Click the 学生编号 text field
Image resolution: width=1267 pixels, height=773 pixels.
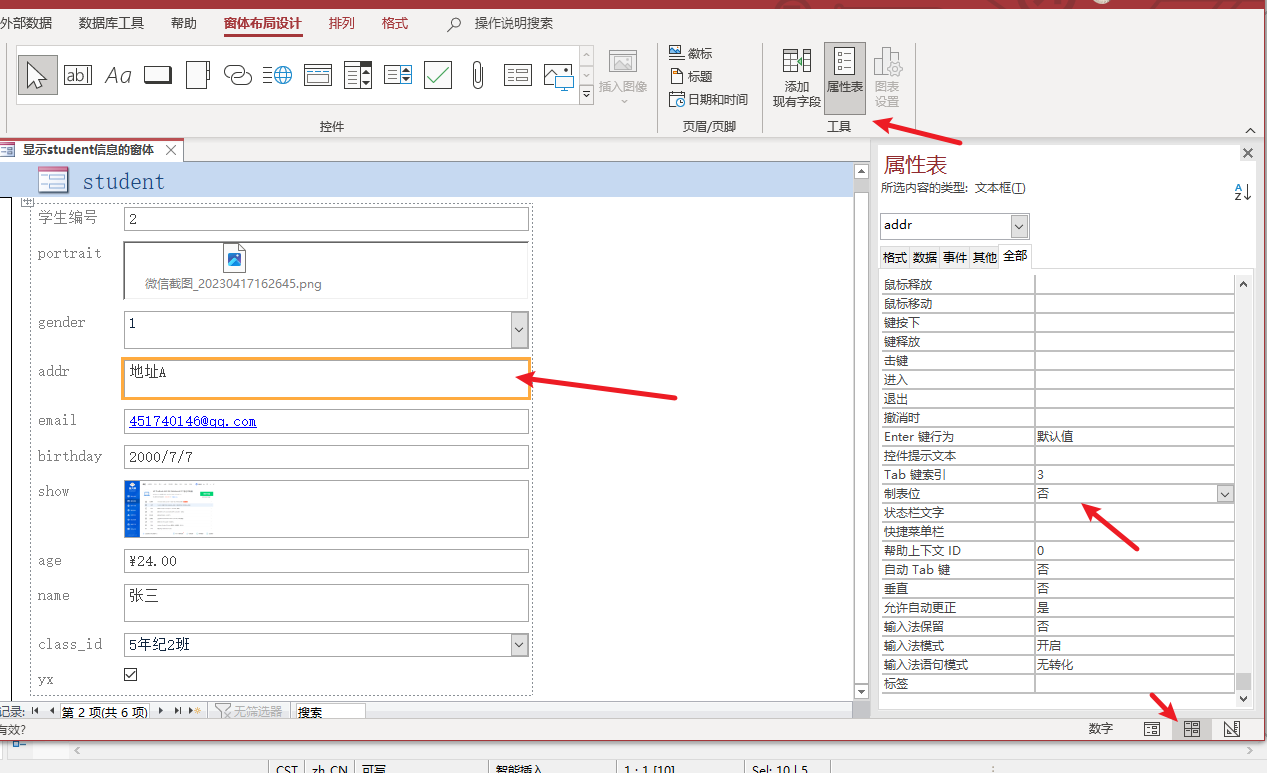[x=326, y=219]
